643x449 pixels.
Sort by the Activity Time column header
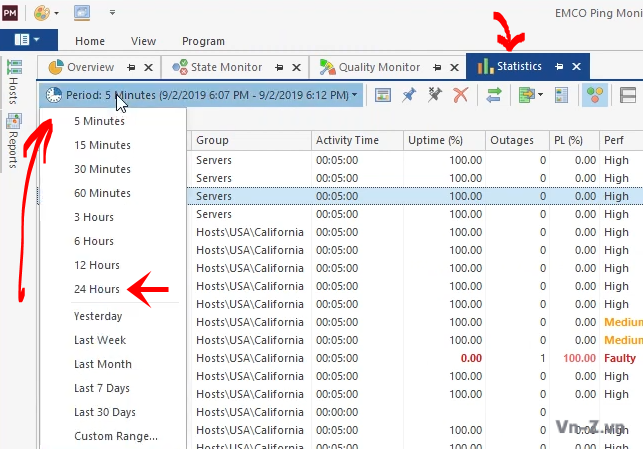tap(357, 140)
